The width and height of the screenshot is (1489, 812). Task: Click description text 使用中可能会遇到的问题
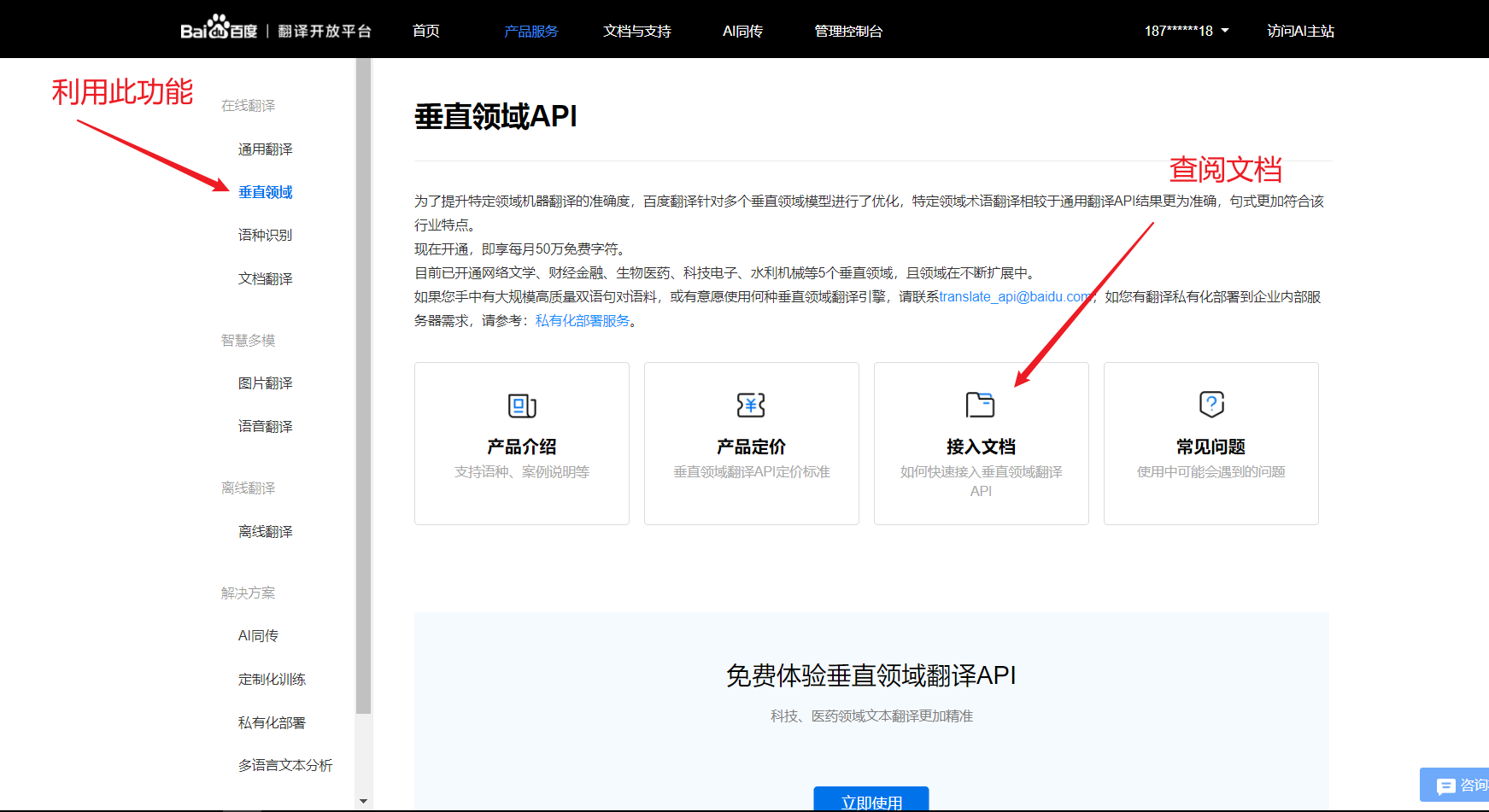[1211, 472]
